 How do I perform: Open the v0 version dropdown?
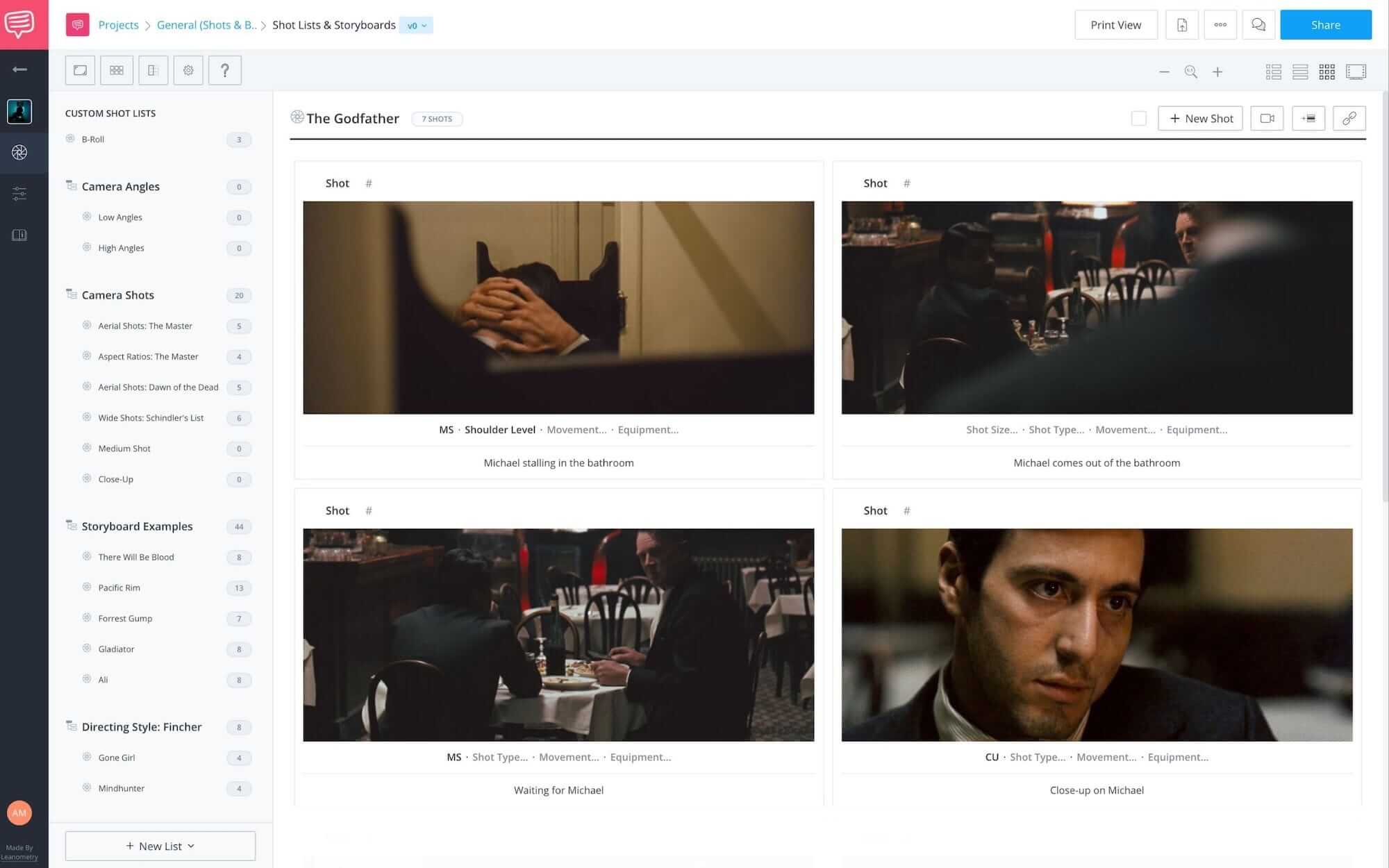tap(416, 26)
